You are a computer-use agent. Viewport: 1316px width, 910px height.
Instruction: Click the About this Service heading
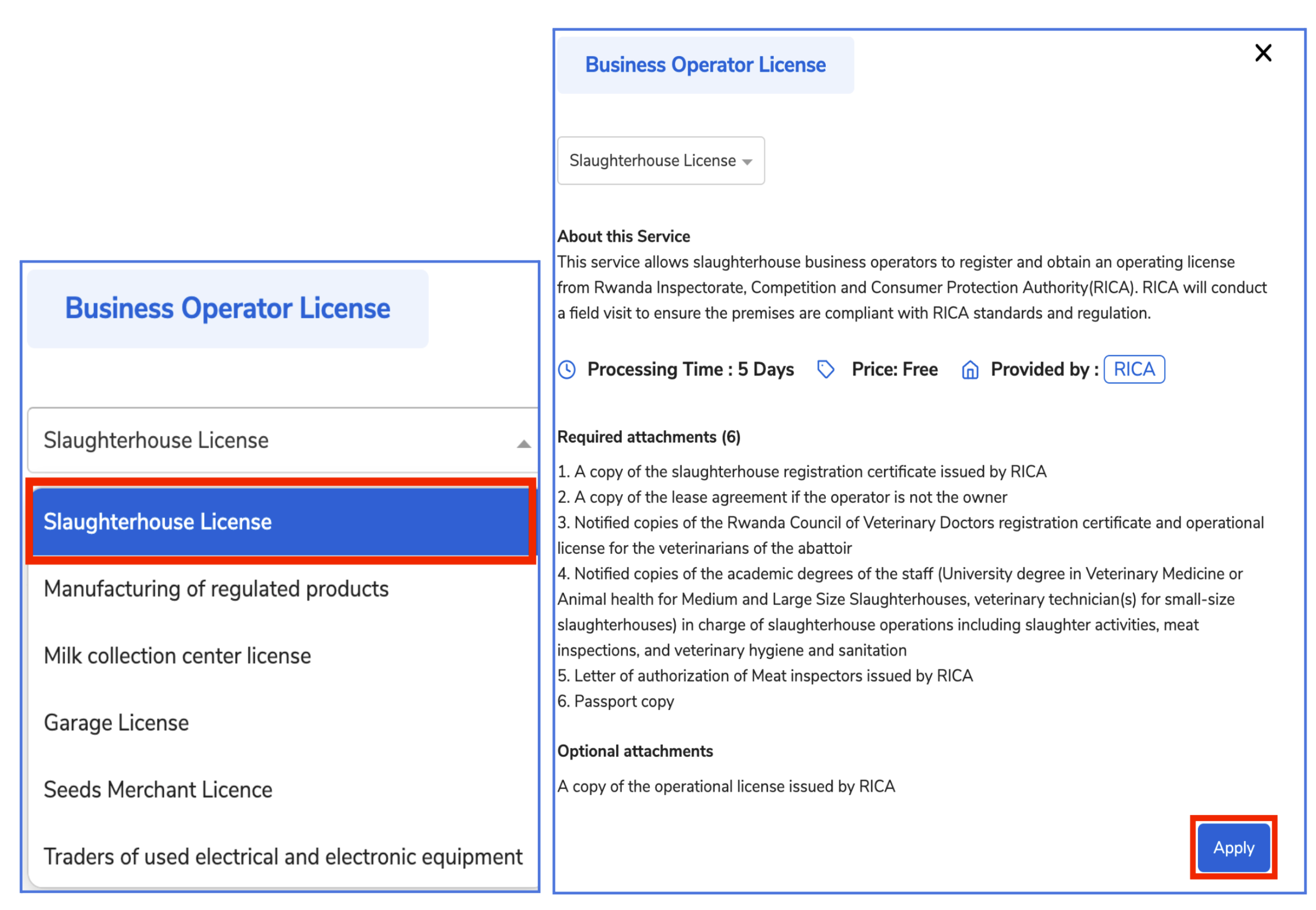(623, 237)
